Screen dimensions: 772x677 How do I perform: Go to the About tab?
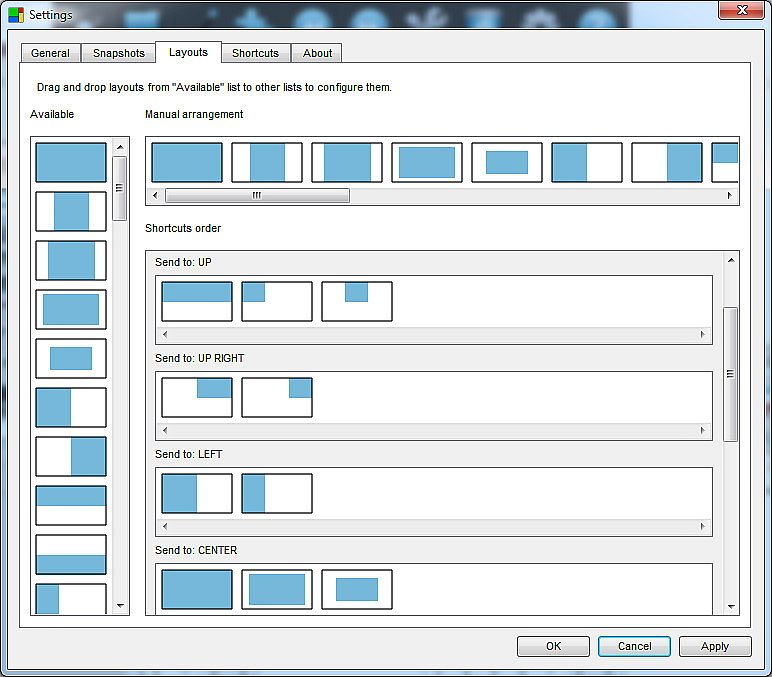pyautogui.click(x=318, y=53)
